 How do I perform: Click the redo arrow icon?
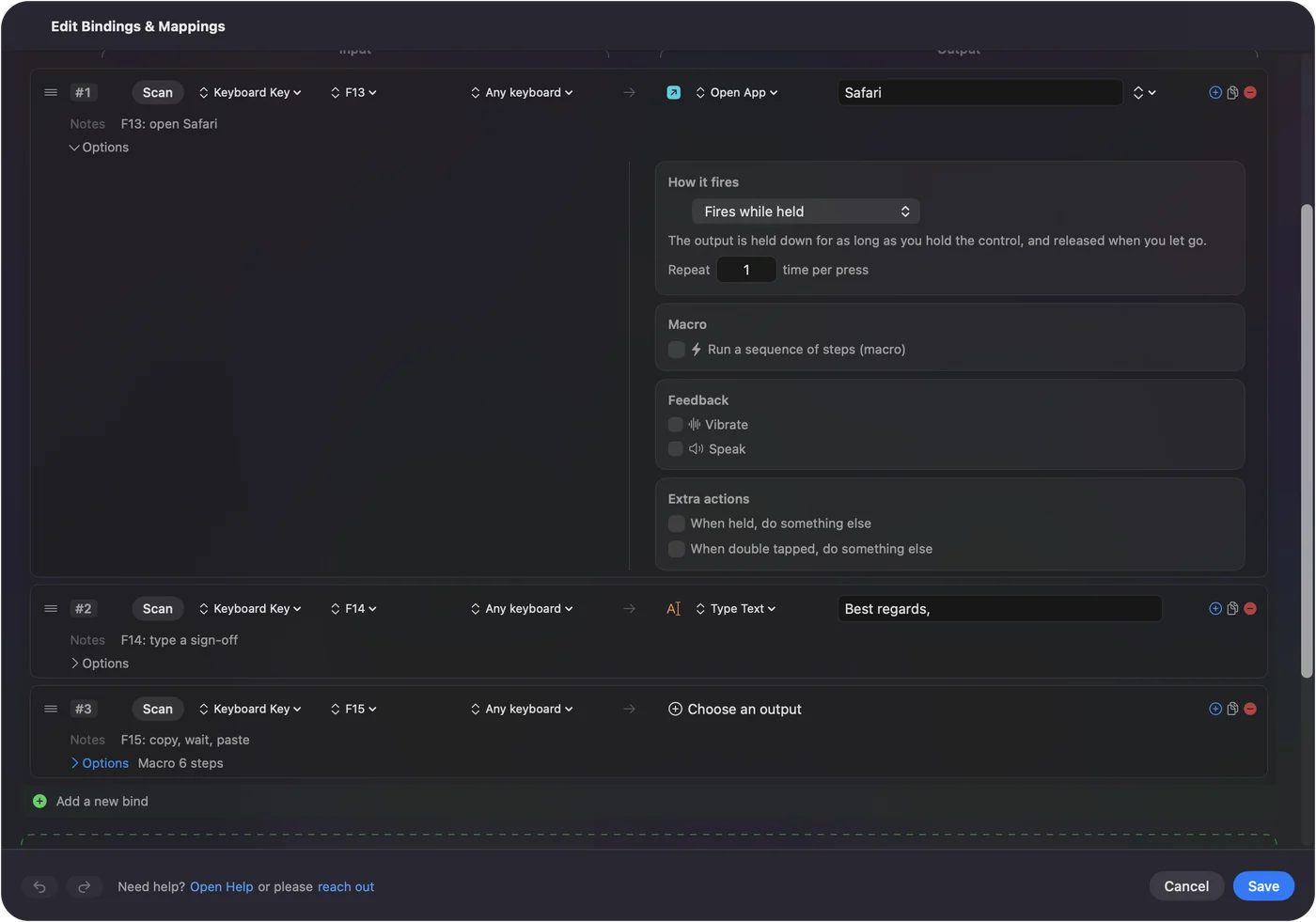click(84, 886)
